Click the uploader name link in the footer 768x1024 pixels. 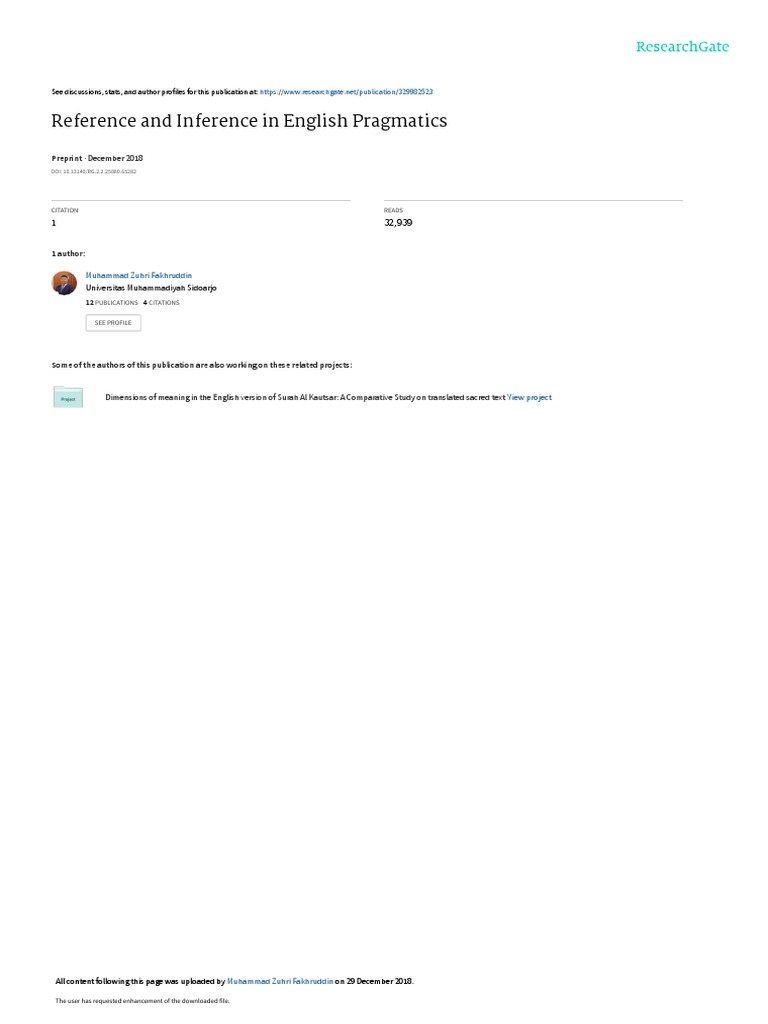point(280,981)
